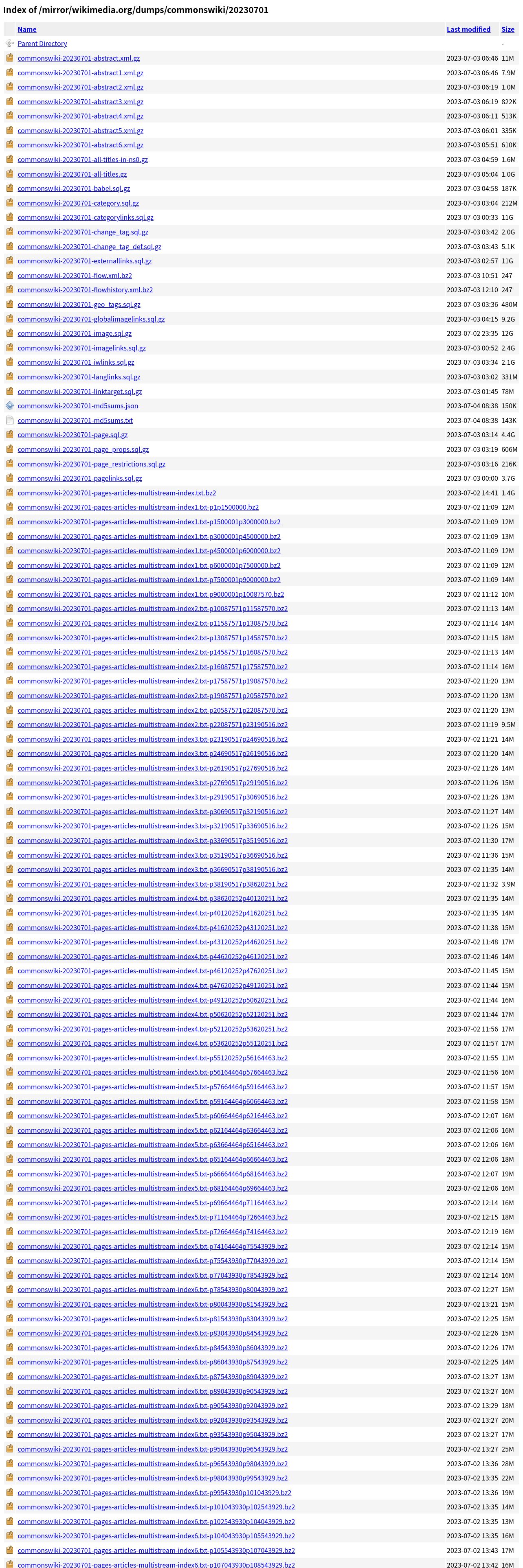Click the archive icon beside externallinks.sql.gz
Viewport: 523px width, 1568px height.
point(10,261)
